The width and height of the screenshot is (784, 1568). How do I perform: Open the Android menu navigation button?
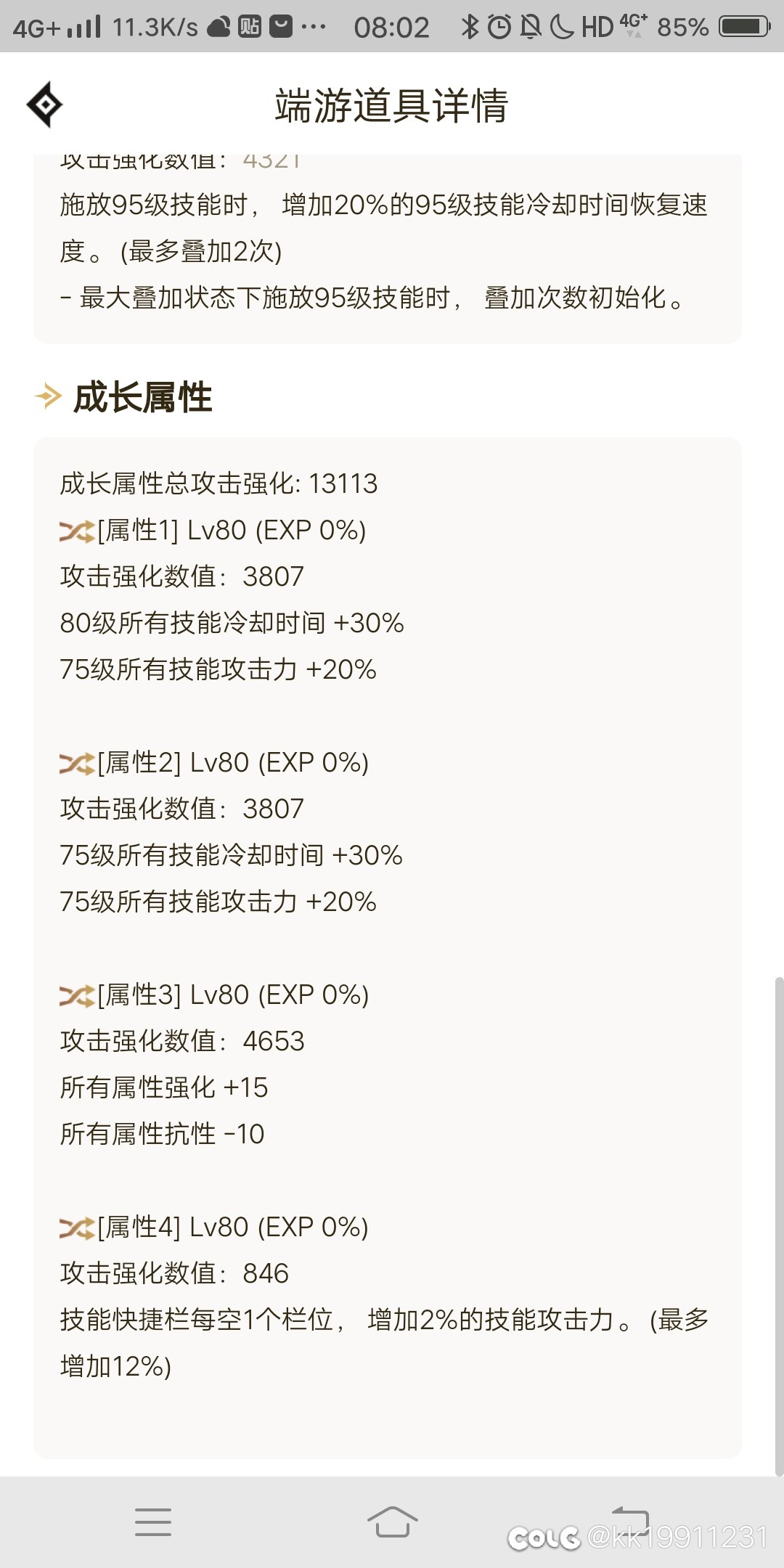153,1522
